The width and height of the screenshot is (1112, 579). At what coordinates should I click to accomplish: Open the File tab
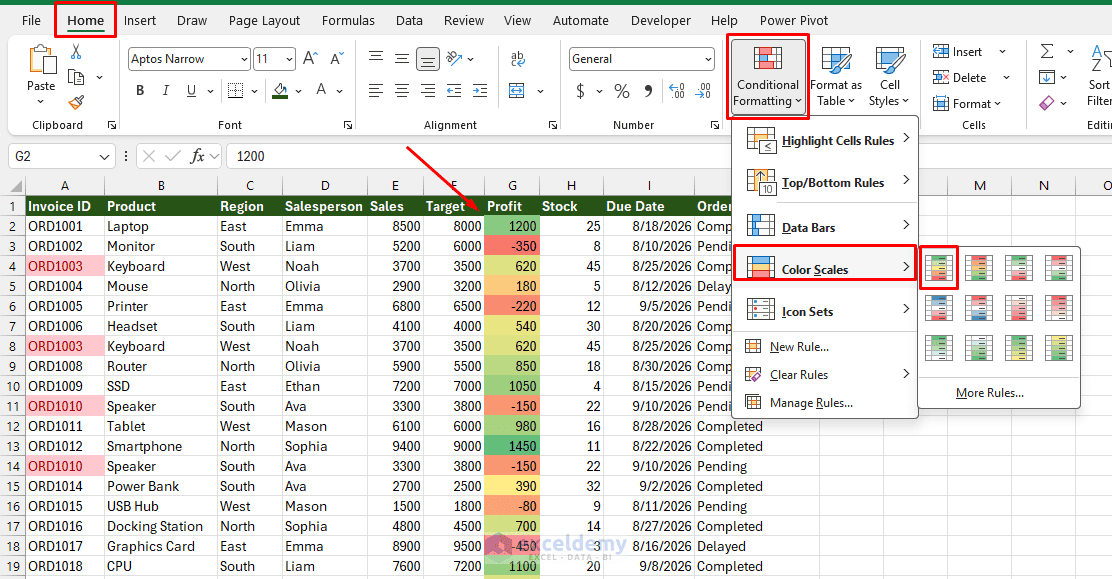(31, 21)
